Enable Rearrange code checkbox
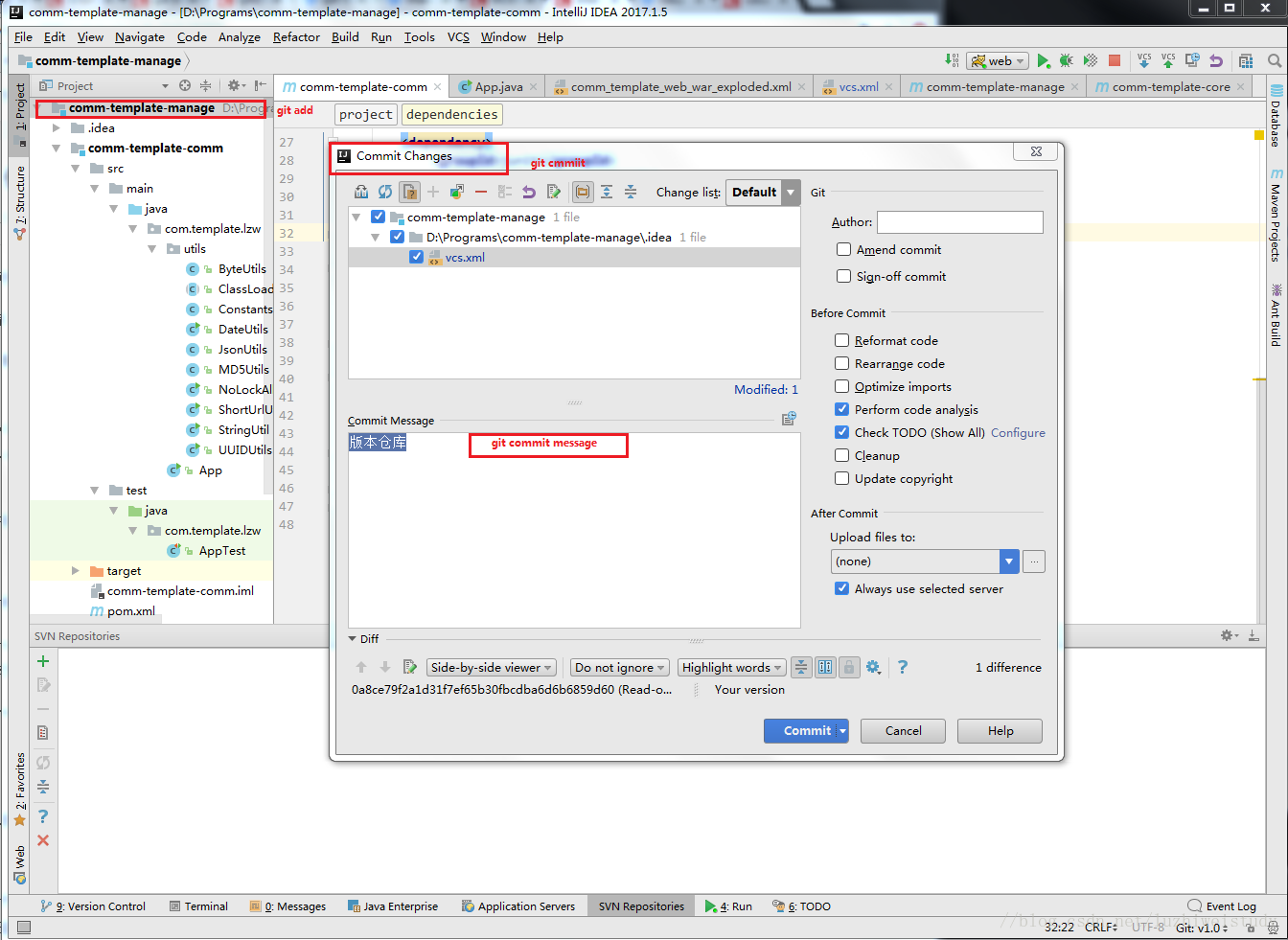Viewport: 1288px width, 940px height. coord(841,363)
